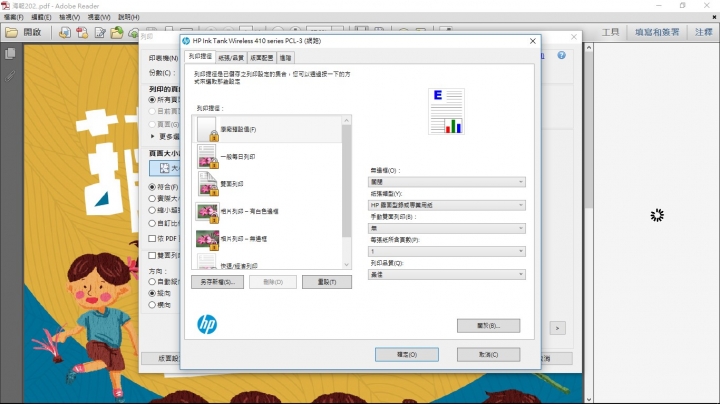Select 所有頁面 radio in print dialog
Image resolution: width=720 pixels, height=404 pixels.
pos(152,100)
